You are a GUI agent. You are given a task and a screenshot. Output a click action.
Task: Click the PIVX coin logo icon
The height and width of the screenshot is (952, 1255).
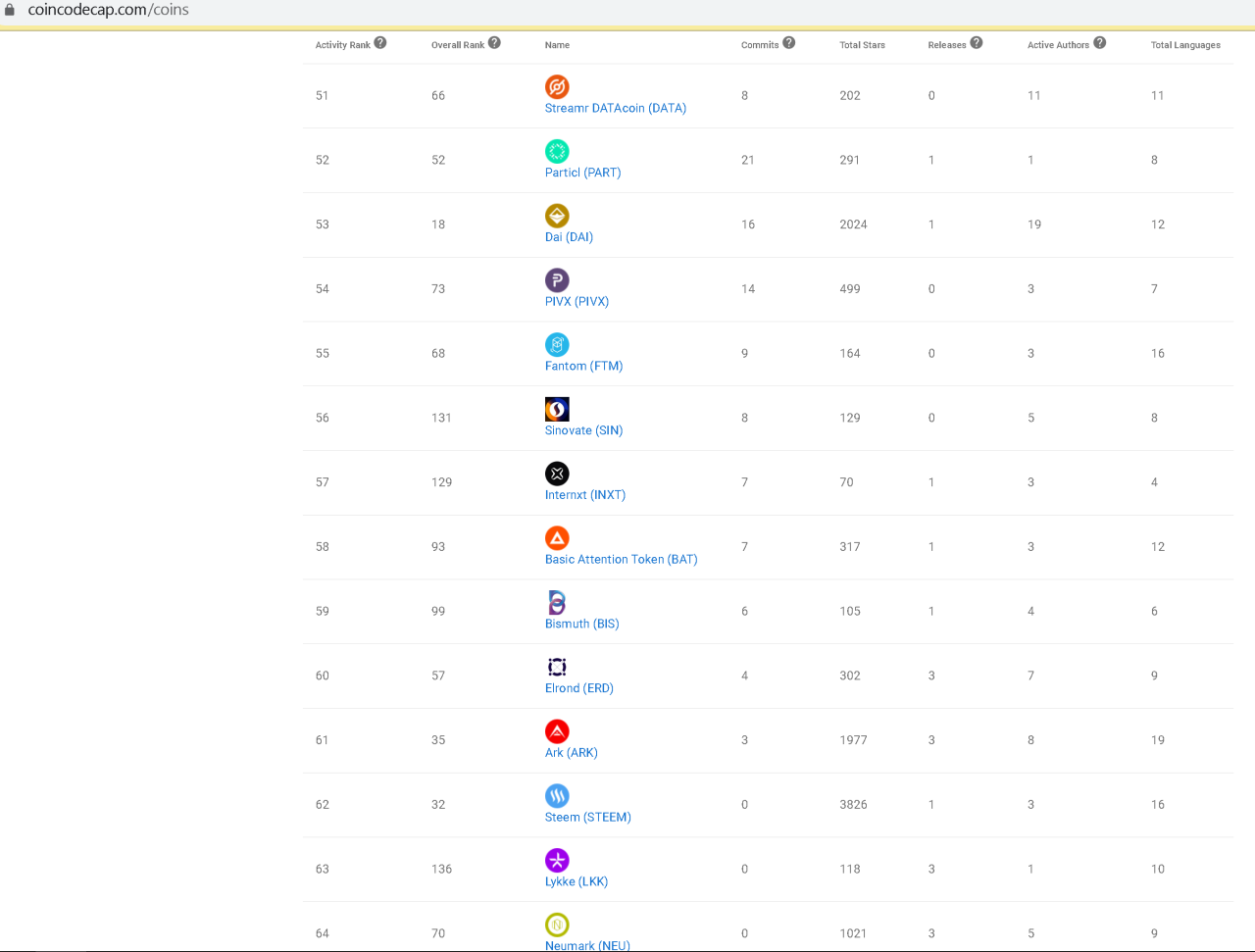point(557,280)
